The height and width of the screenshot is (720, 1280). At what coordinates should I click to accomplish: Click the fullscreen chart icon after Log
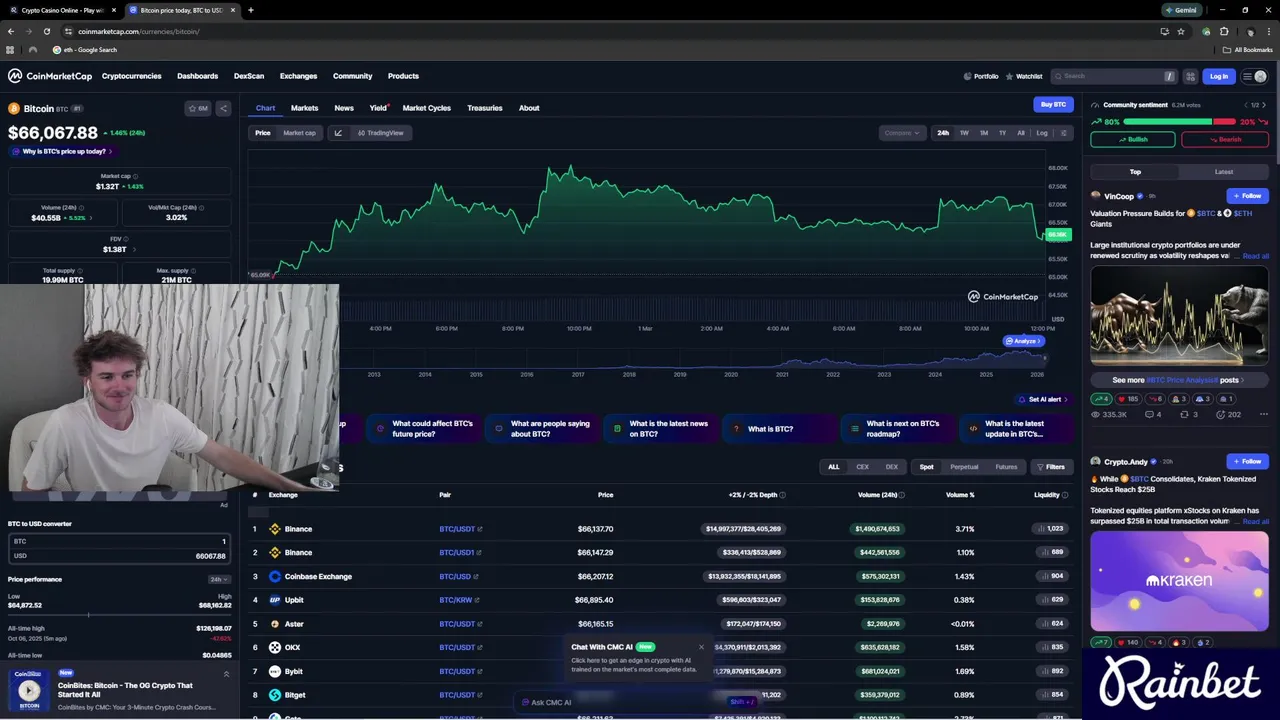click(1063, 133)
